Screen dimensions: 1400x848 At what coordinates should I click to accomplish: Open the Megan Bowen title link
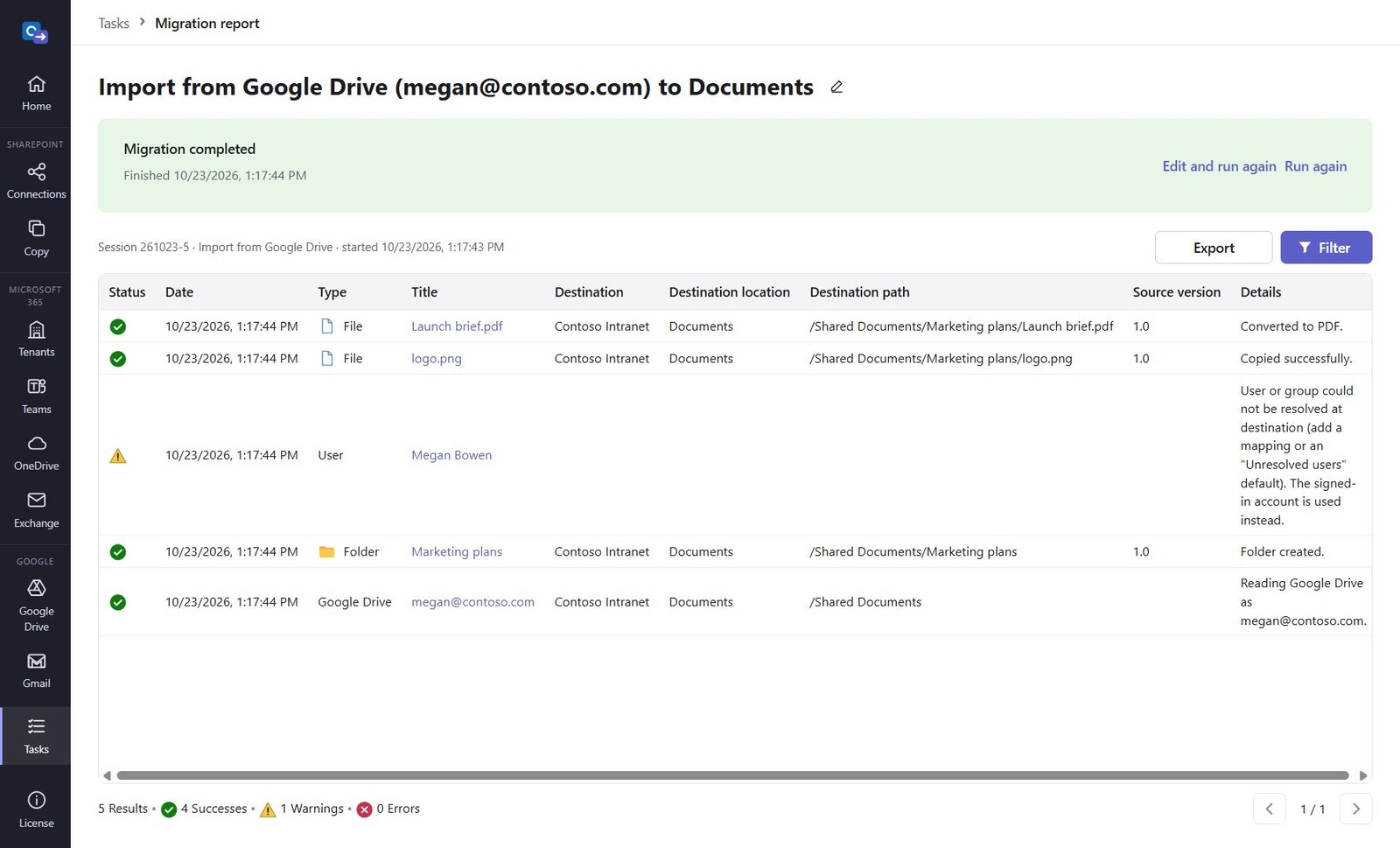451,455
